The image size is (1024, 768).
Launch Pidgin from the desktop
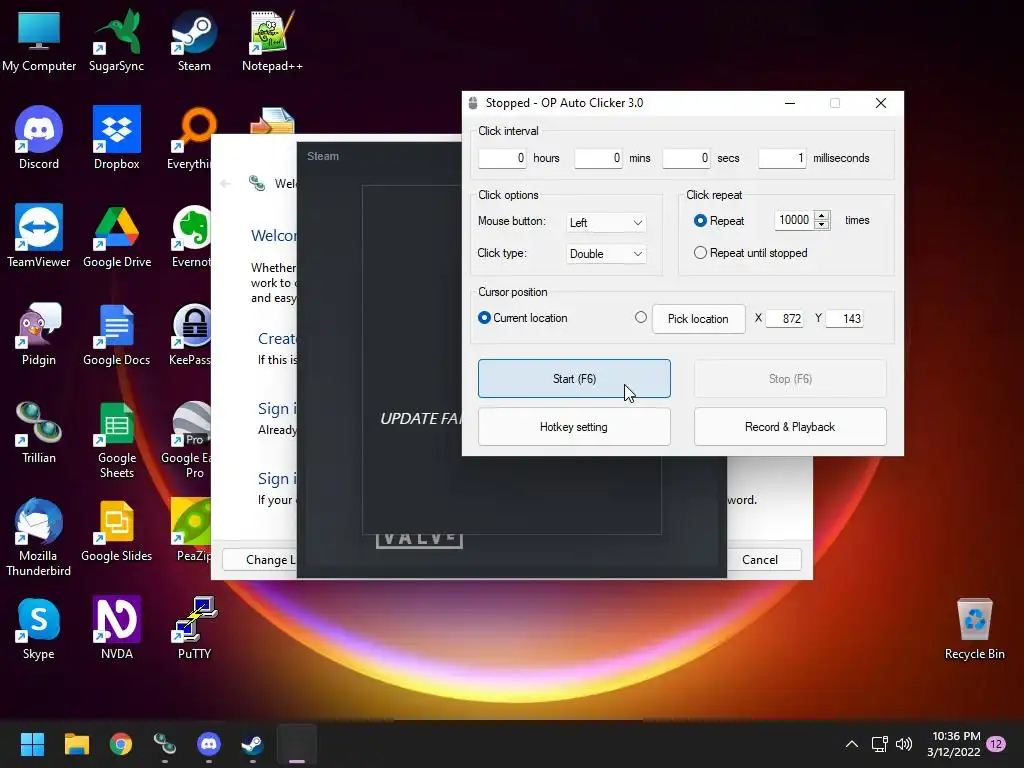point(39,334)
